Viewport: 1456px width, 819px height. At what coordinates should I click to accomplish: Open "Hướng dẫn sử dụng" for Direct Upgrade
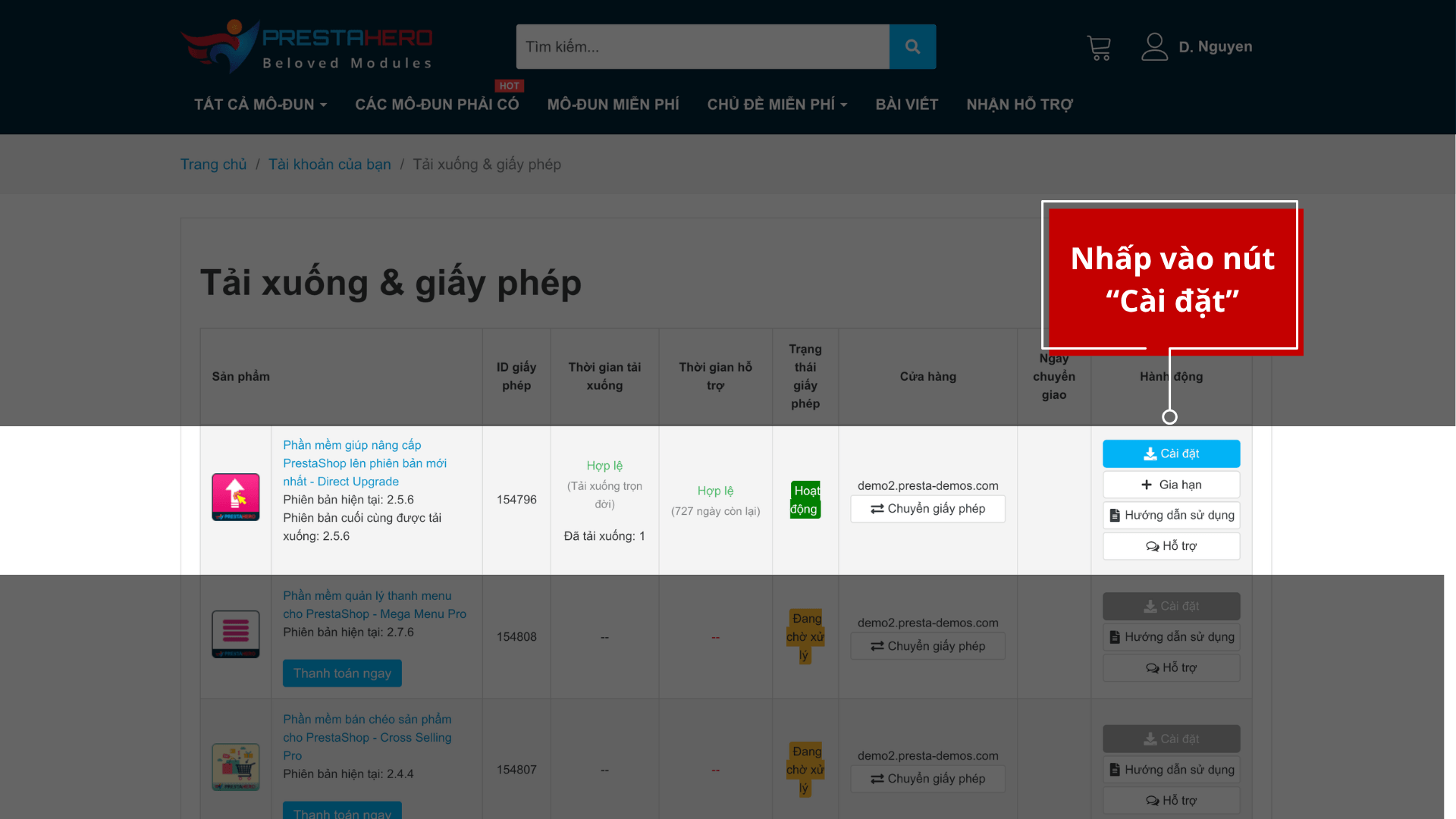[1171, 516]
